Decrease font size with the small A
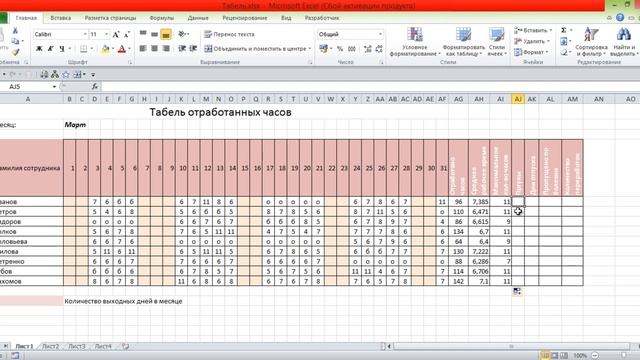This screenshot has height=360, width=640. 127,35
